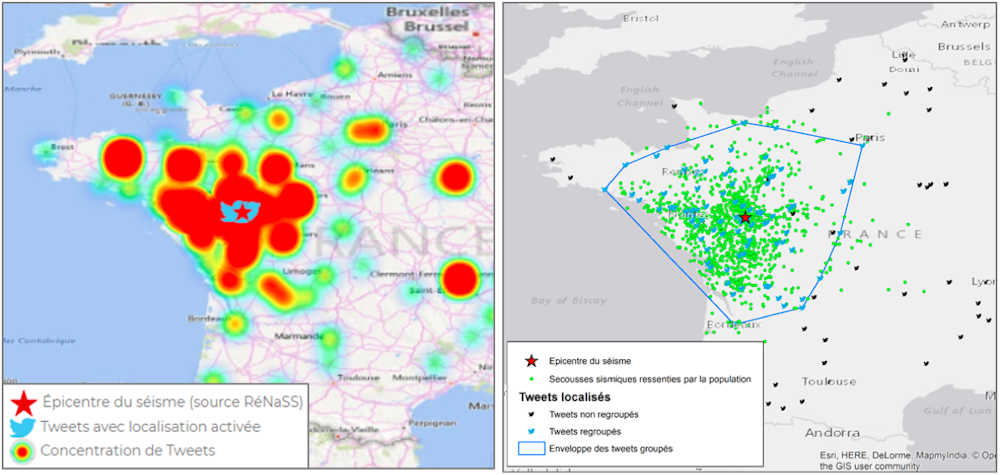The image size is (1000, 475).
Task: Click the 'Tweets avec localisation activée' legend text
Action: pos(151,427)
